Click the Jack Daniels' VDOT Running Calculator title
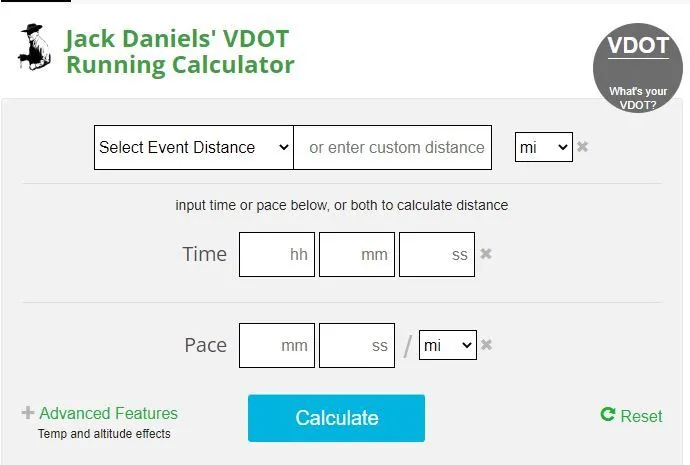Screen dimensions: 690x465 point(180,52)
